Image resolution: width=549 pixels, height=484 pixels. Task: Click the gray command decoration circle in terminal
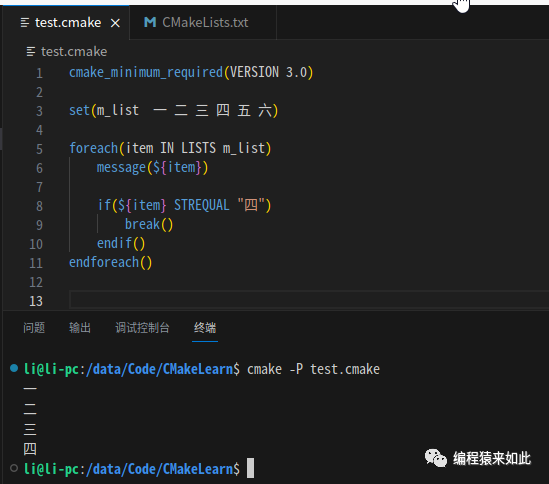14,468
